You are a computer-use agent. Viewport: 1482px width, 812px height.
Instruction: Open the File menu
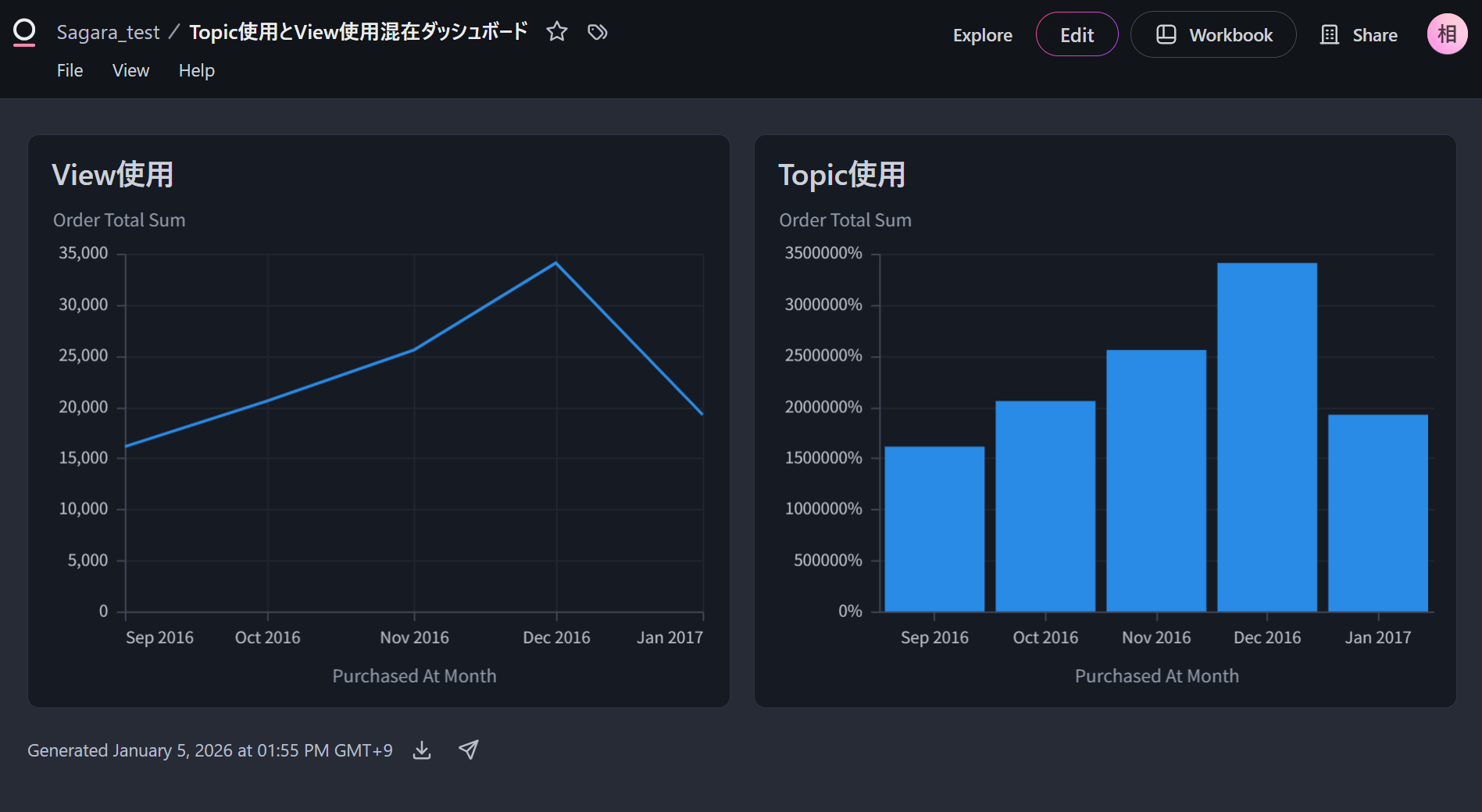click(70, 70)
